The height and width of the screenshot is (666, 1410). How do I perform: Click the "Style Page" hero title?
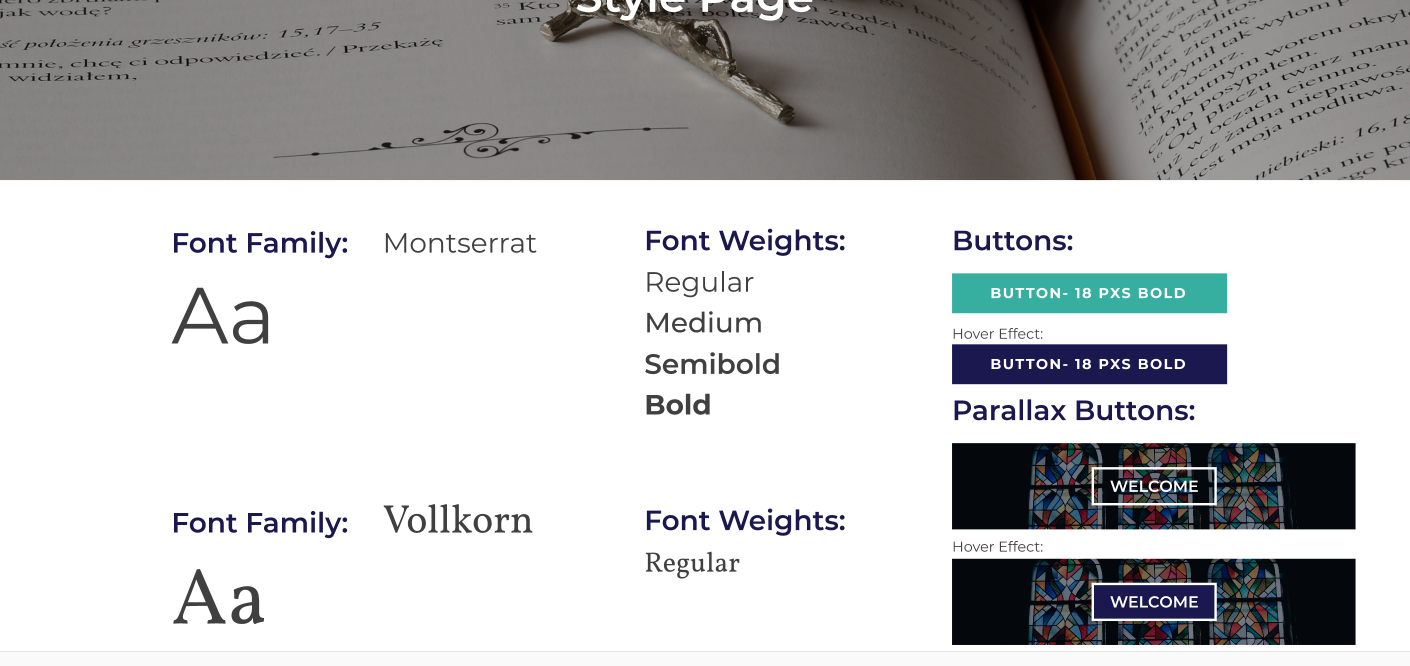[694, 8]
